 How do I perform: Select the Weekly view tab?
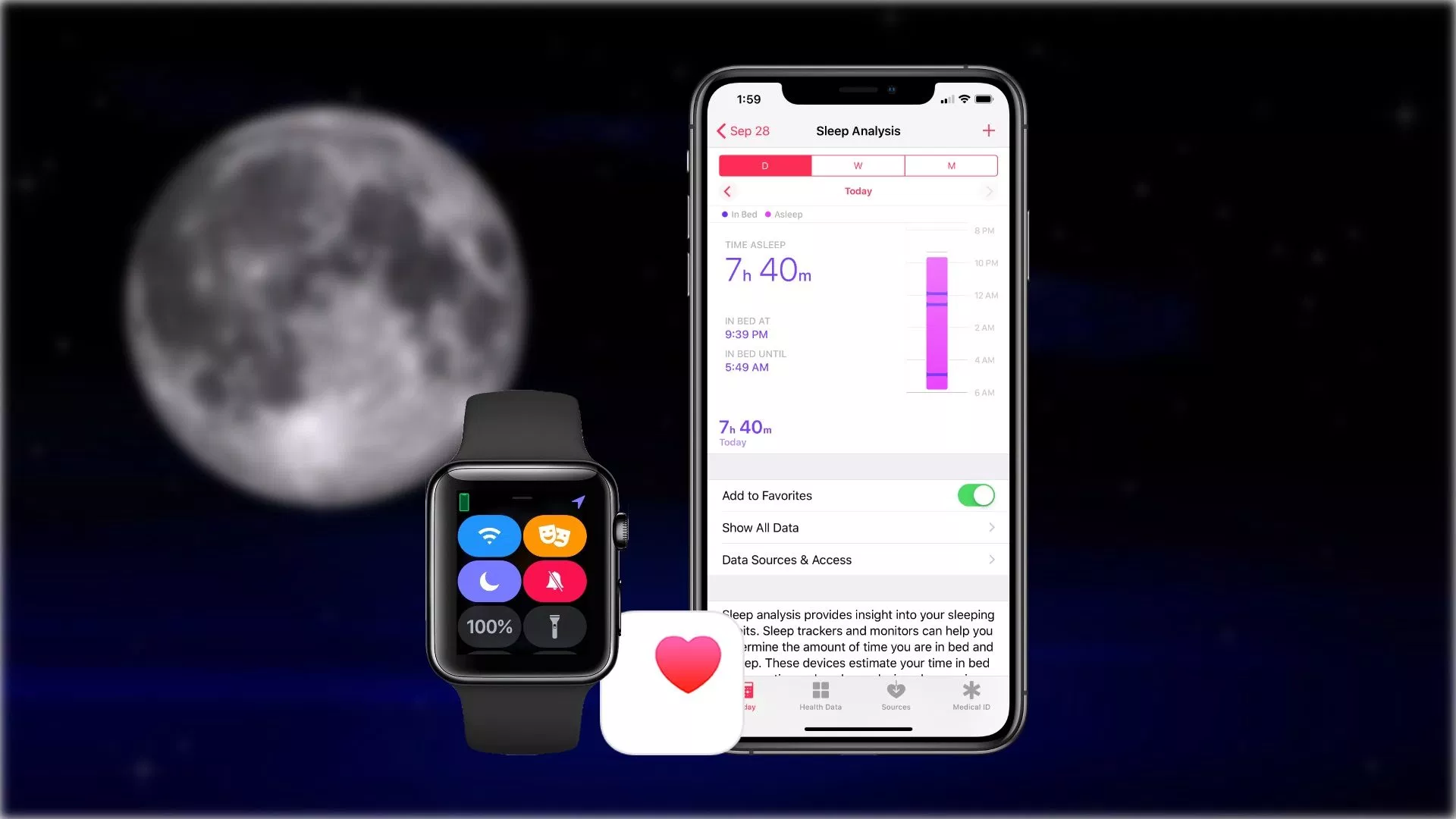(858, 164)
